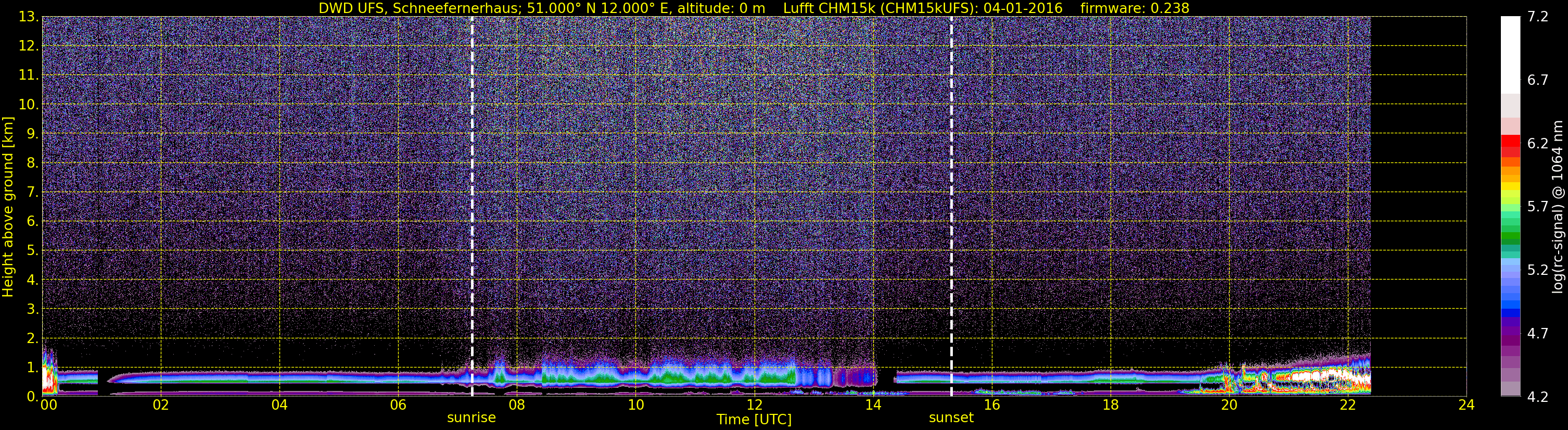Click the colorbar tick value 5.2
This screenshot has height=430, width=1568.
click(1538, 270)
